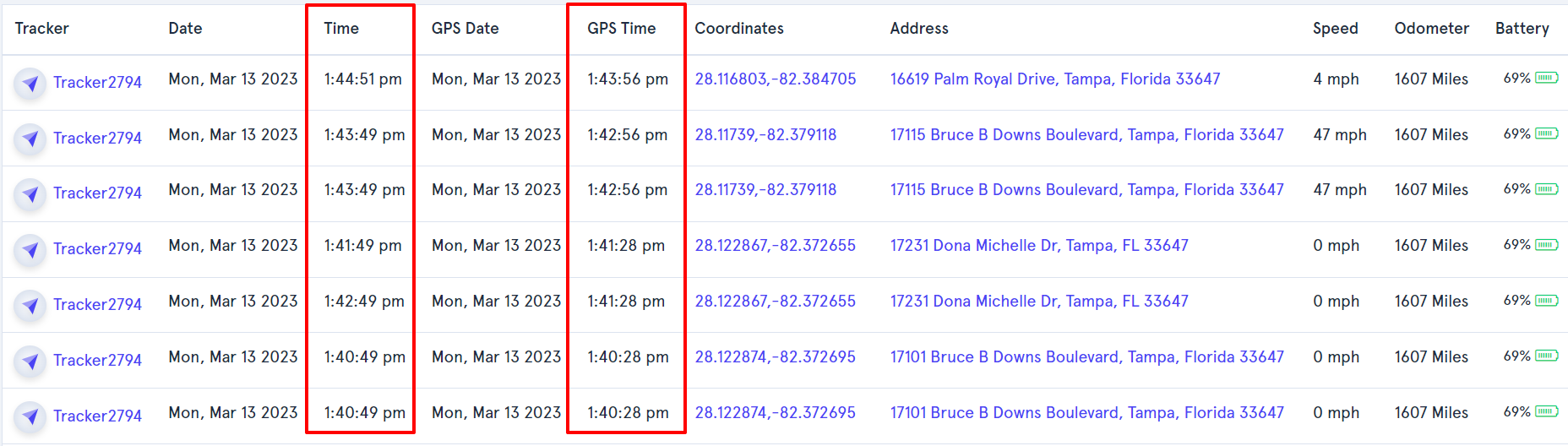Click the tracker arrow icon in the 1:44:51 pm row

click(x=30, y=83)
